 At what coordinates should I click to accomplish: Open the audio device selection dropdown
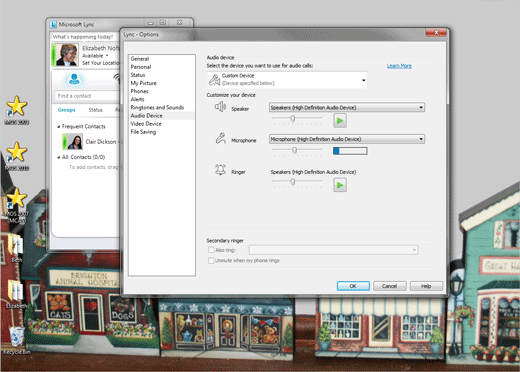363,80
